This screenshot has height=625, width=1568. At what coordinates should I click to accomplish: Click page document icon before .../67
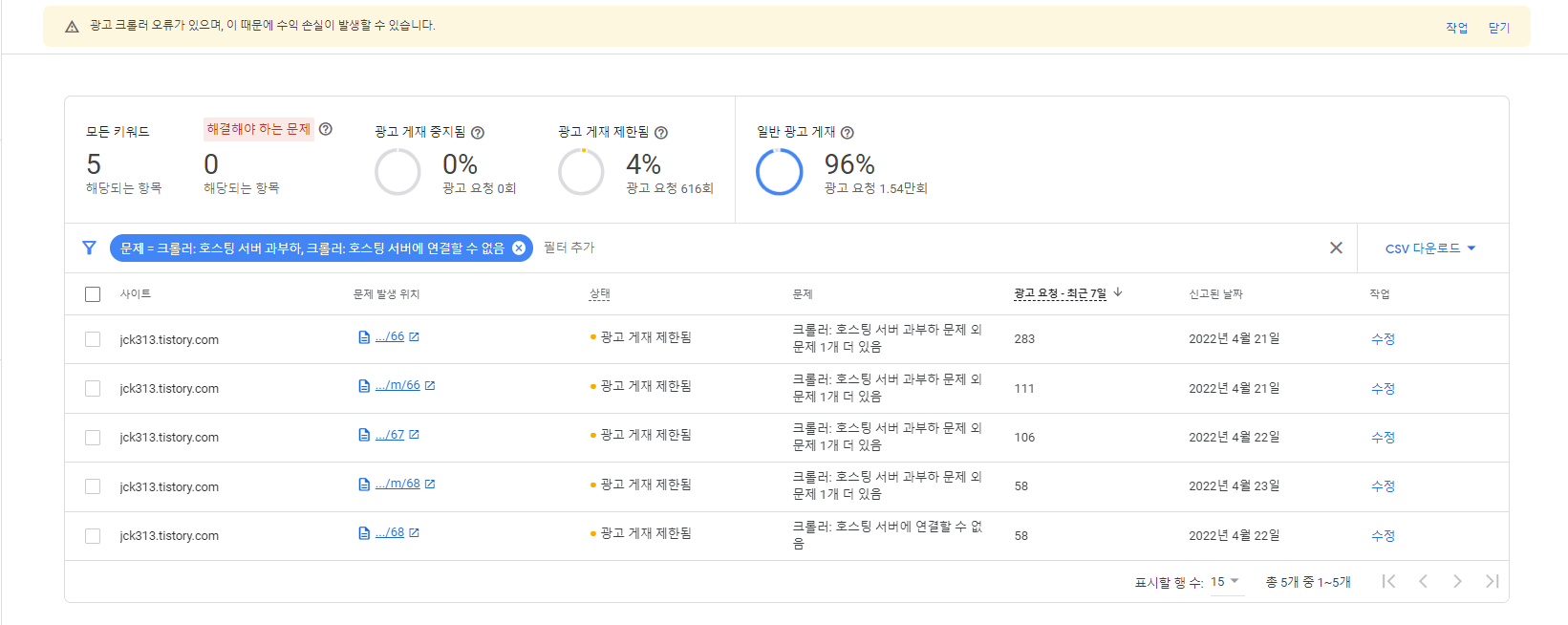[364, 435]
